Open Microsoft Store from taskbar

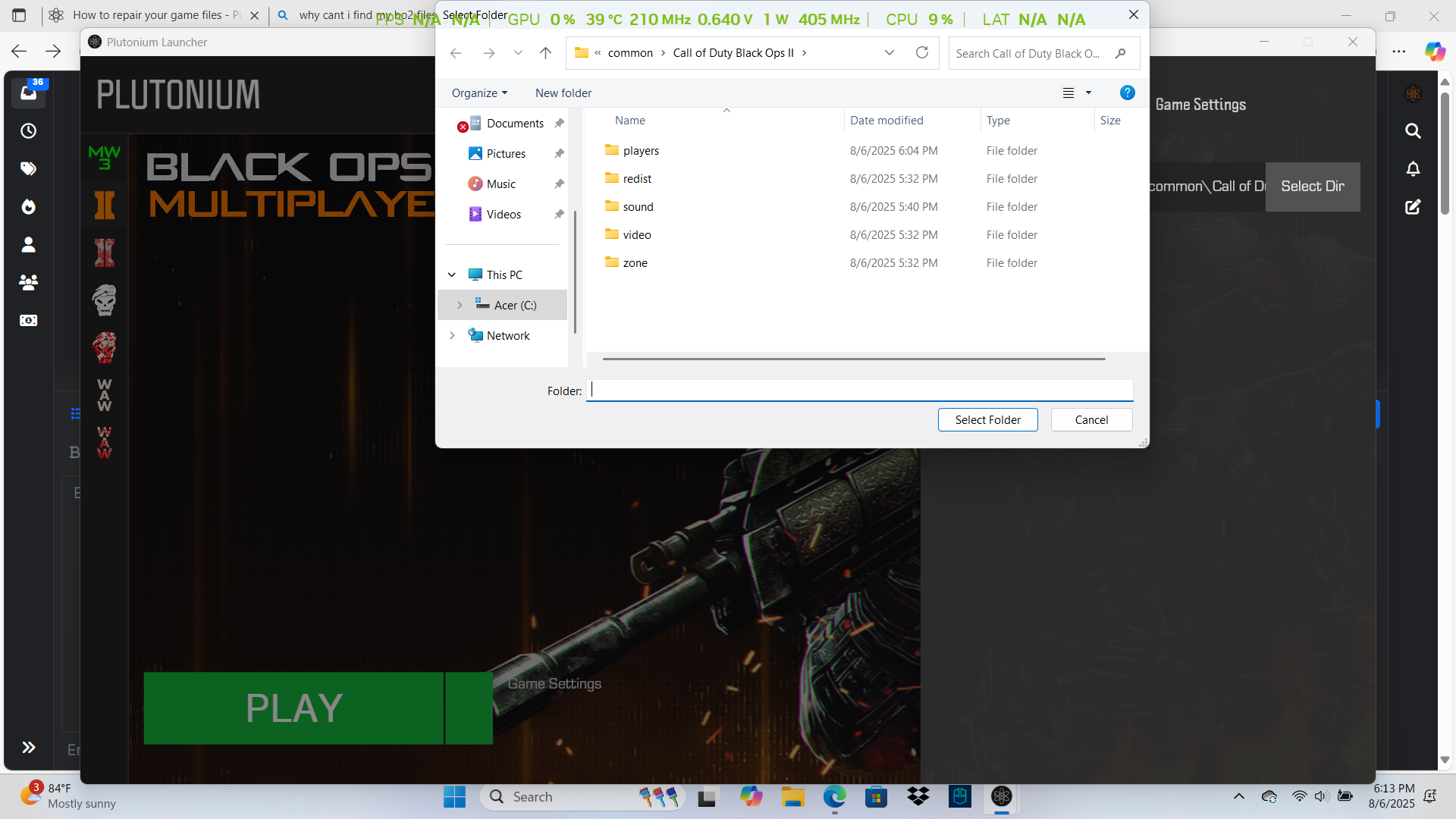[876, 796]
